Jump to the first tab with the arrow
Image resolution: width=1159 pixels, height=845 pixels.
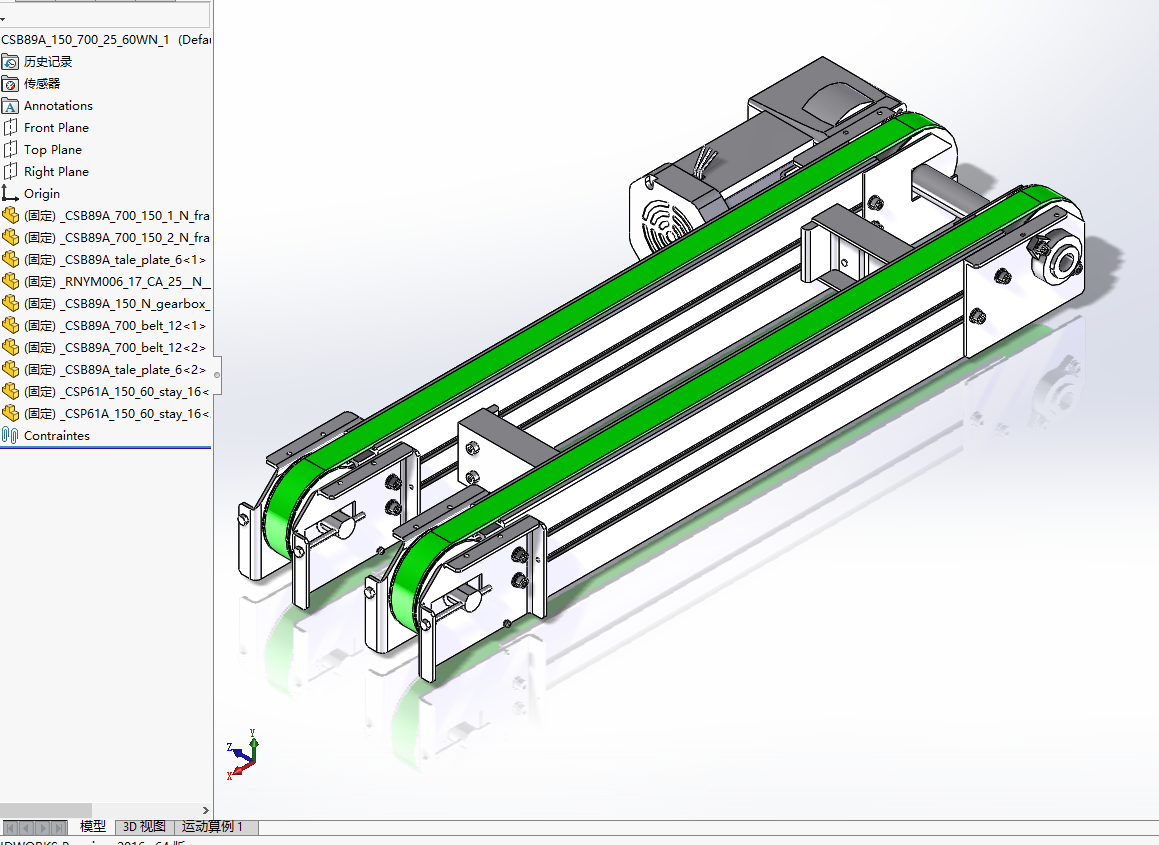pos(10,828)
